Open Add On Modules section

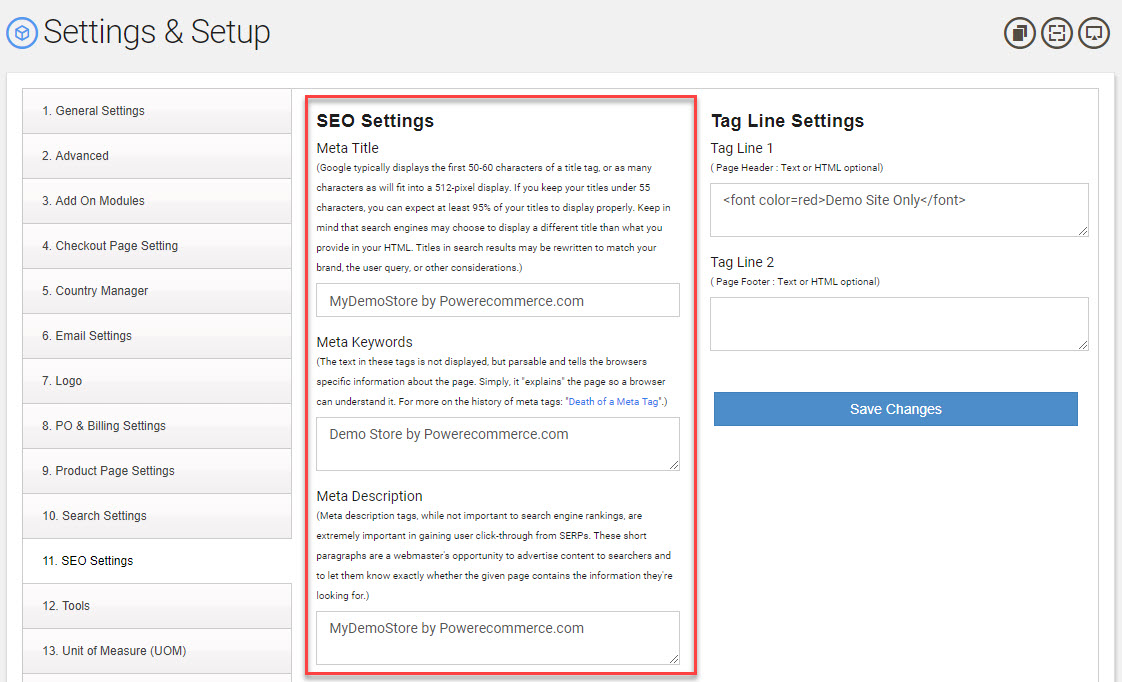pyautogui.click(x=157, y=201)
